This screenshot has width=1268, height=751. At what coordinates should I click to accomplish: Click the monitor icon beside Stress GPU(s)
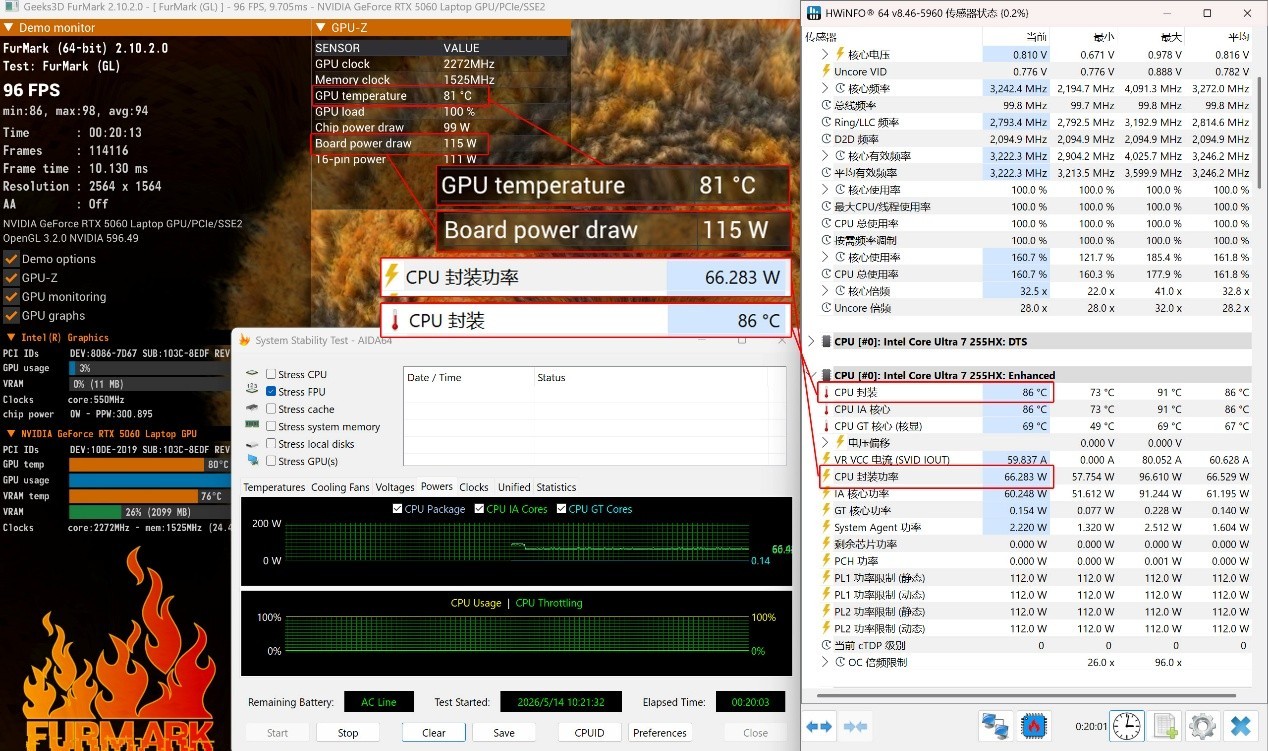pyautogui.click(x=253, y=461)
